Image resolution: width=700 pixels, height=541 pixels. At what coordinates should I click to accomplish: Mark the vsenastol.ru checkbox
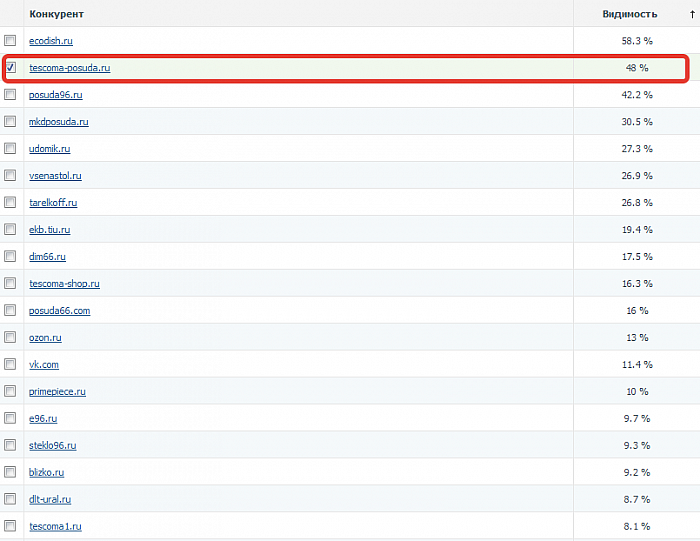(10, 175)
